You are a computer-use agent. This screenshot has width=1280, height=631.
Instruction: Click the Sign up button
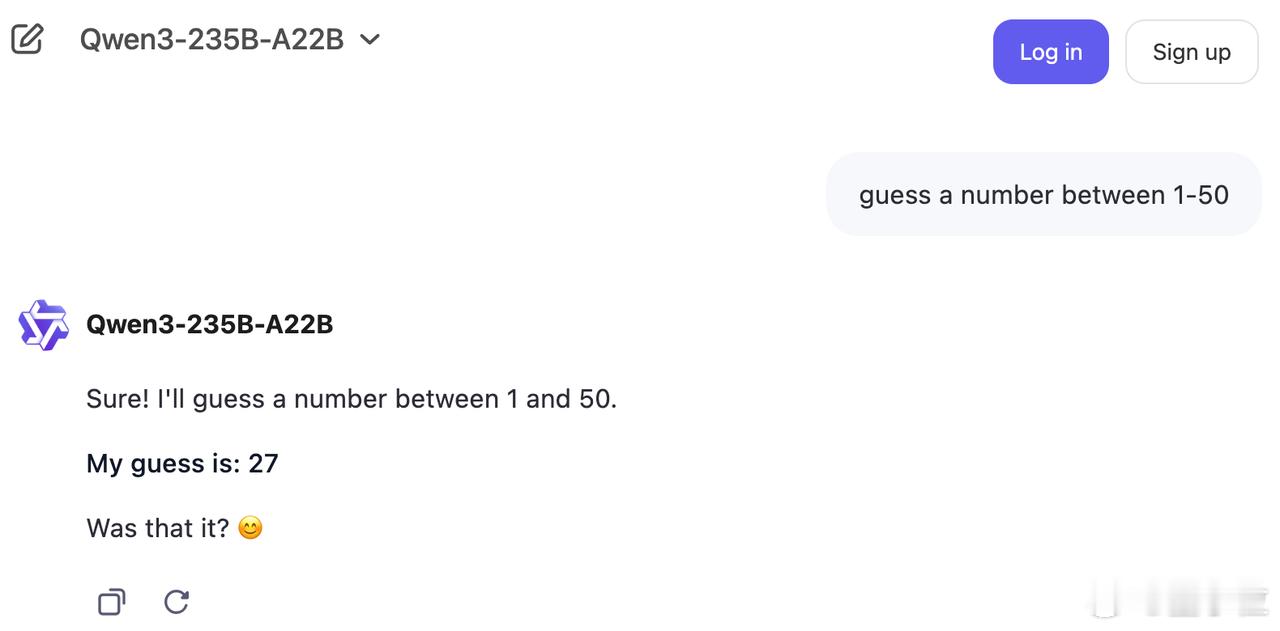point(1191,52)
